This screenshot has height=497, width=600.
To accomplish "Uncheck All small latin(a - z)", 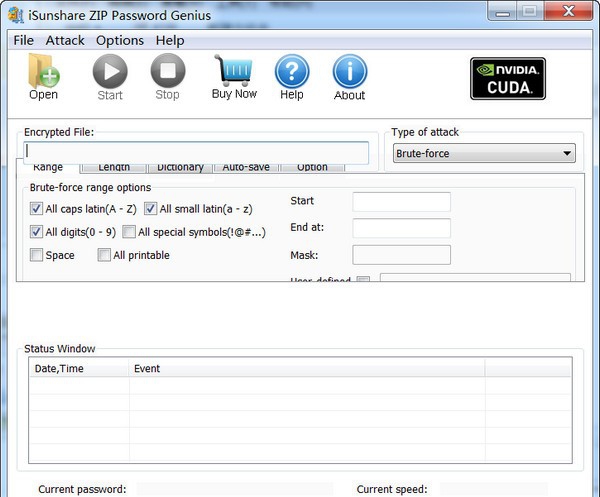I will click(x=150, y=209).
